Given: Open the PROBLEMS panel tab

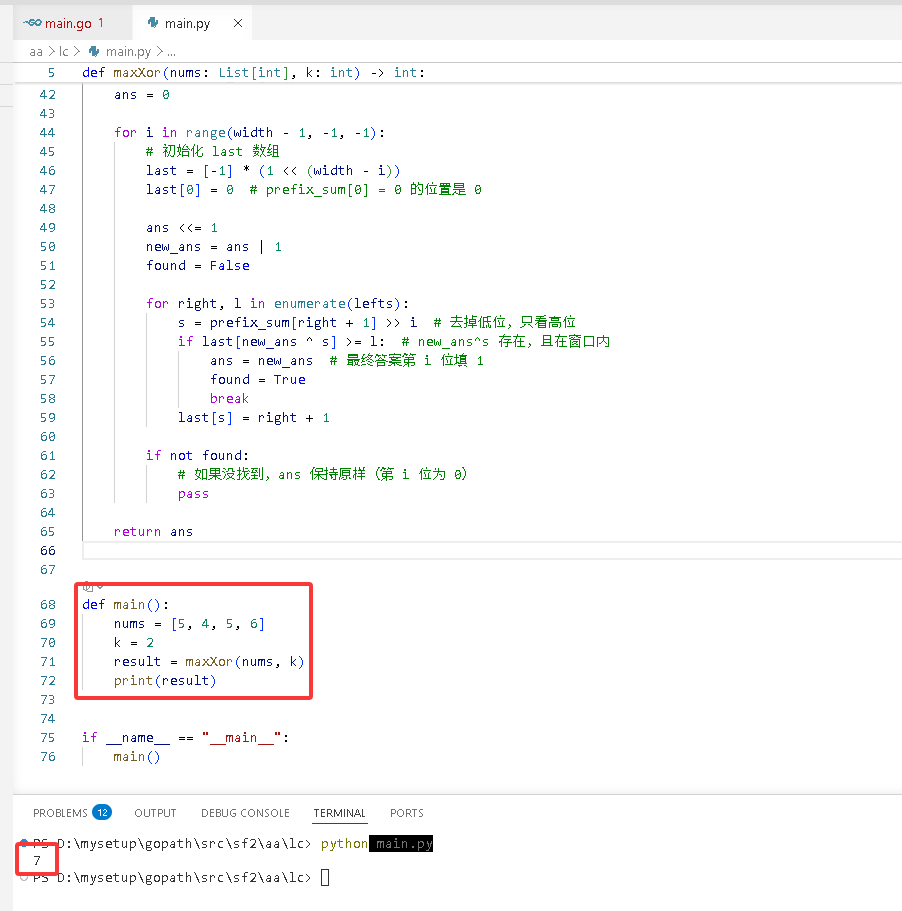Looking at the screenshot, I should [60, 813].
